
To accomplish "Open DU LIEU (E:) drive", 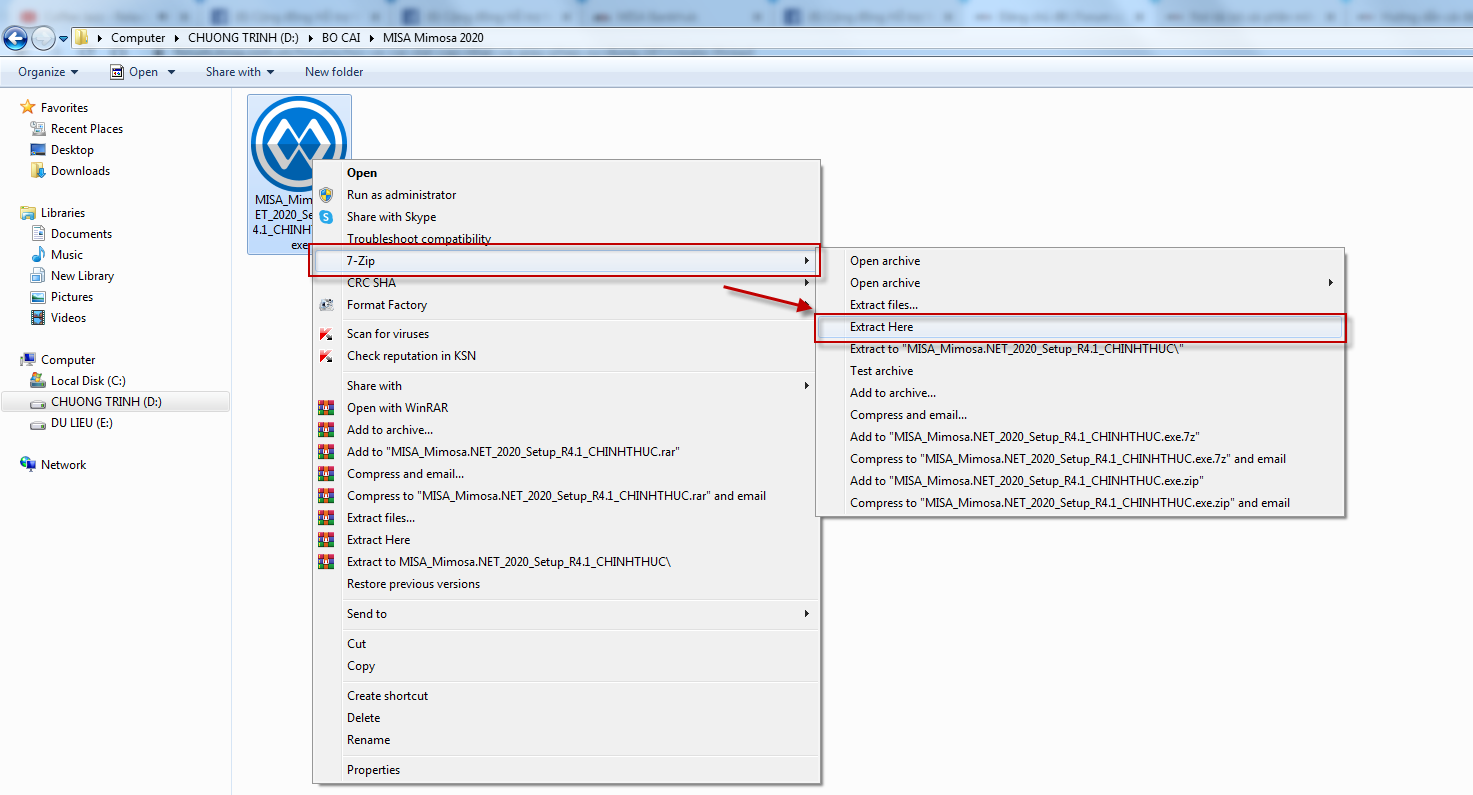I will pos(82,423).
